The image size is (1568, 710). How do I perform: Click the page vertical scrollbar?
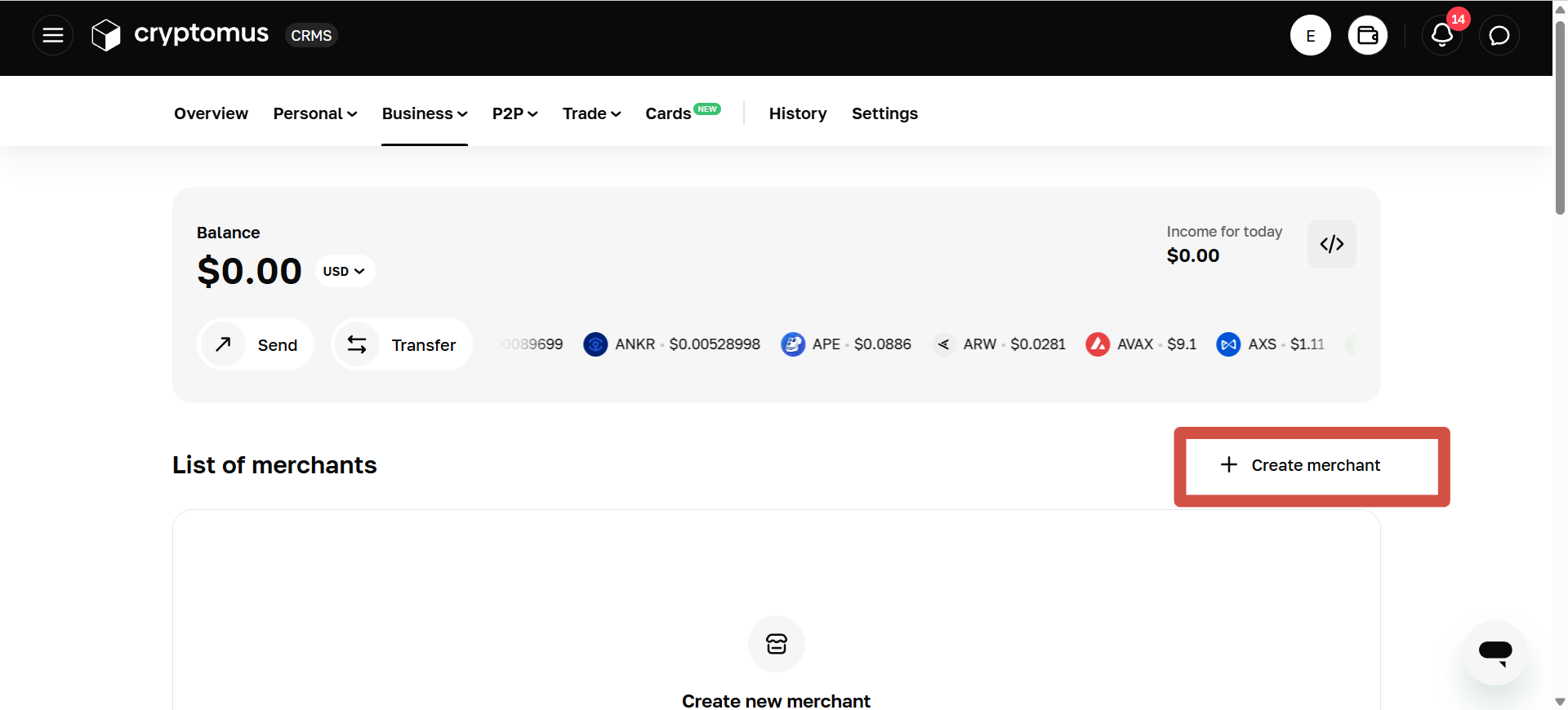click(x=1560, y=122)
